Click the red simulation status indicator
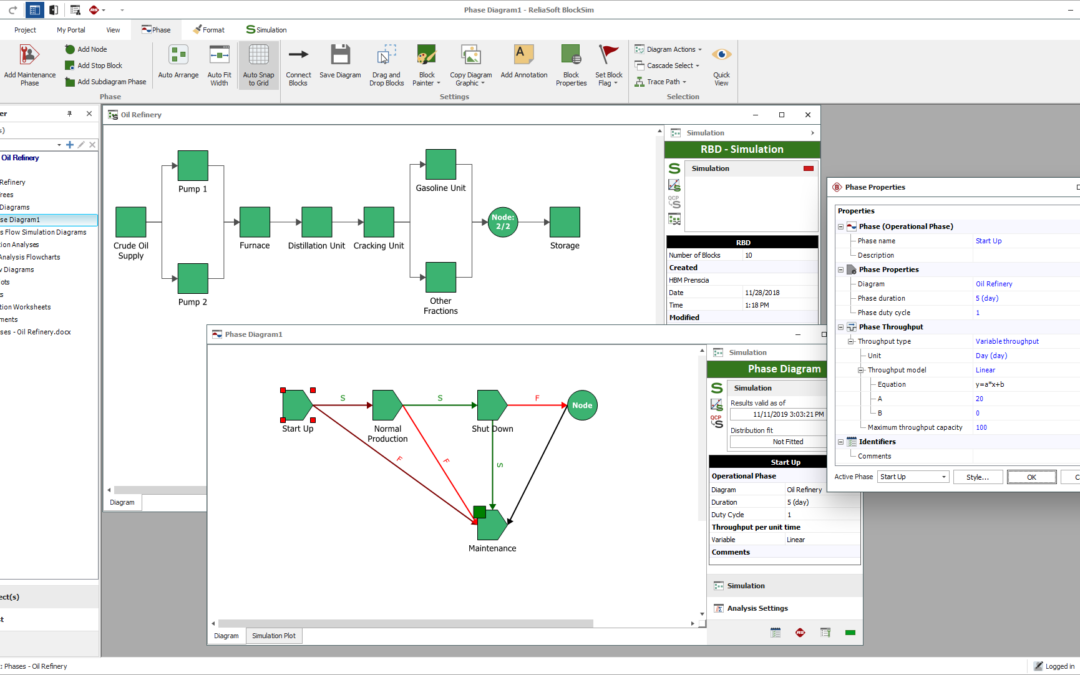Screen dimensions: 1080x675 click(x=809, y=168)
